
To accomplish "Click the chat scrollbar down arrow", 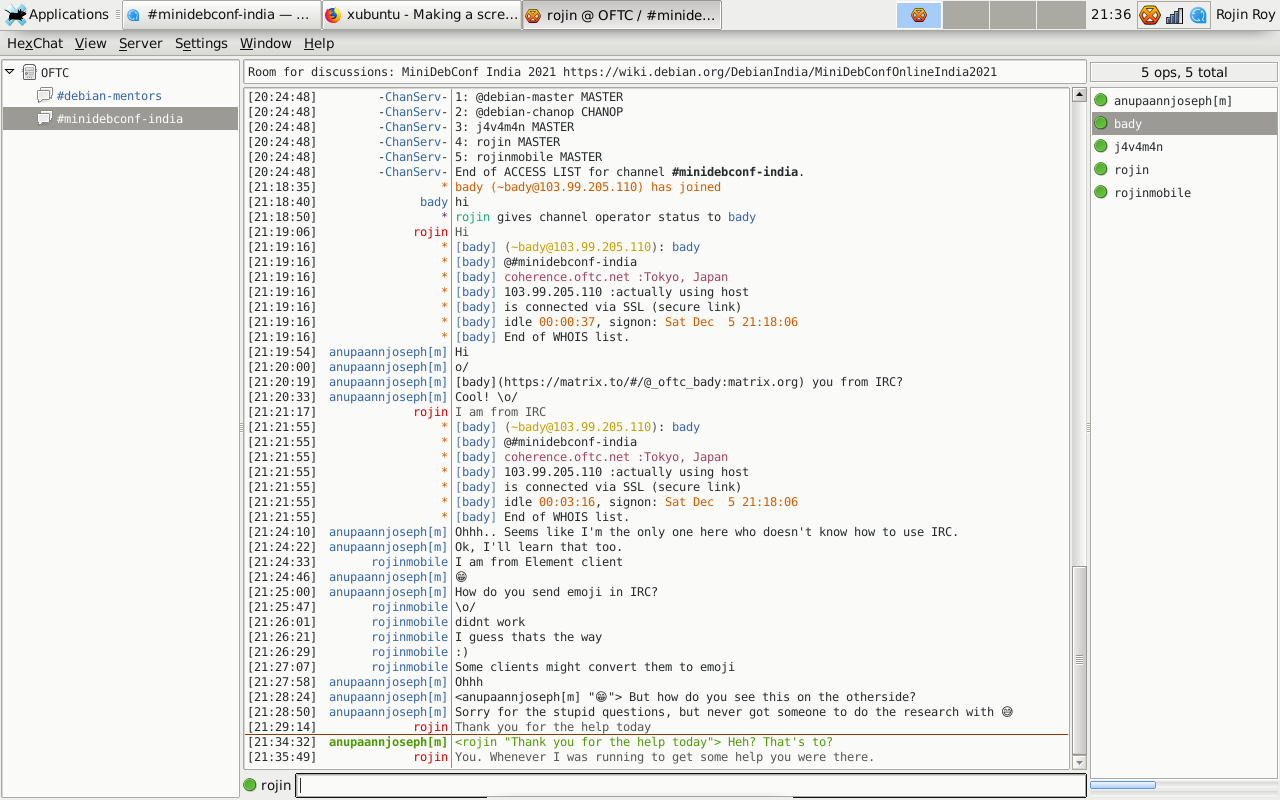I will (x=1079, y=762).
